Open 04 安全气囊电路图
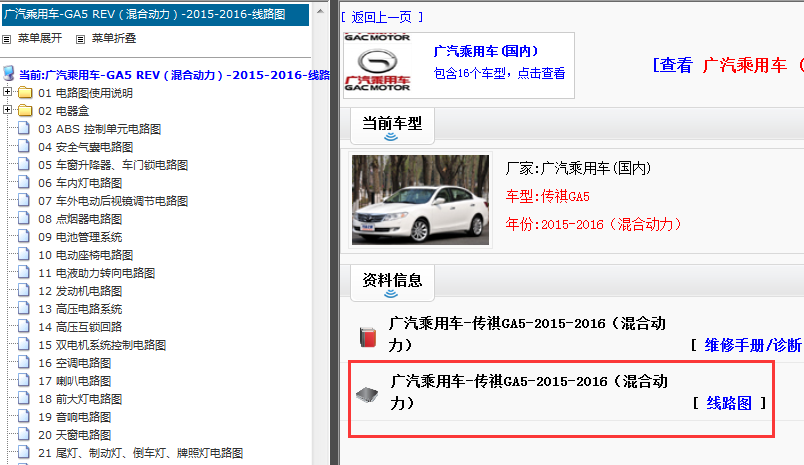Viewport: 804px width, 465px height. [x=85, y=147]
